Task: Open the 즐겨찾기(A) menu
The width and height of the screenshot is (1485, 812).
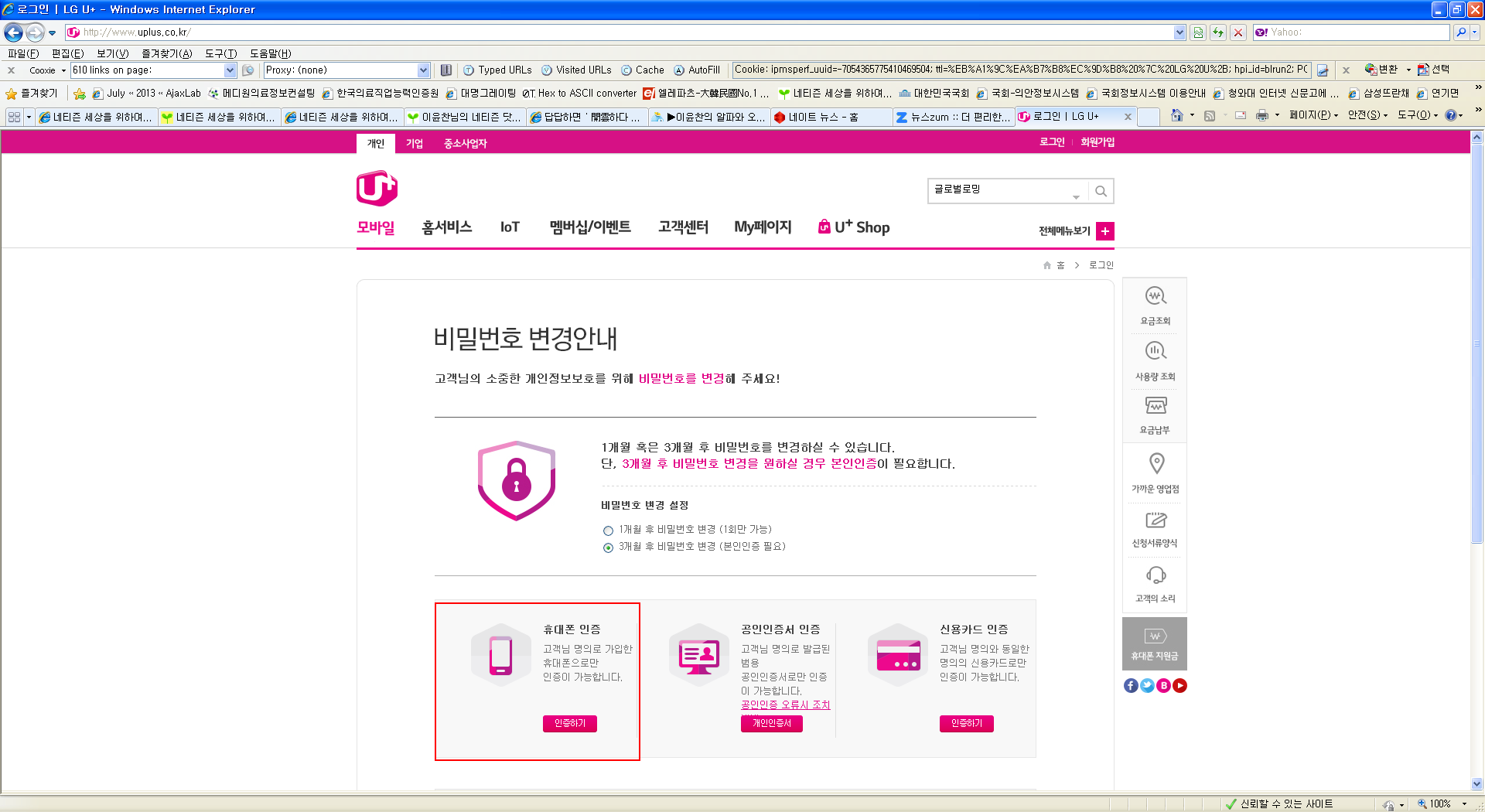Action: point(166,53)
